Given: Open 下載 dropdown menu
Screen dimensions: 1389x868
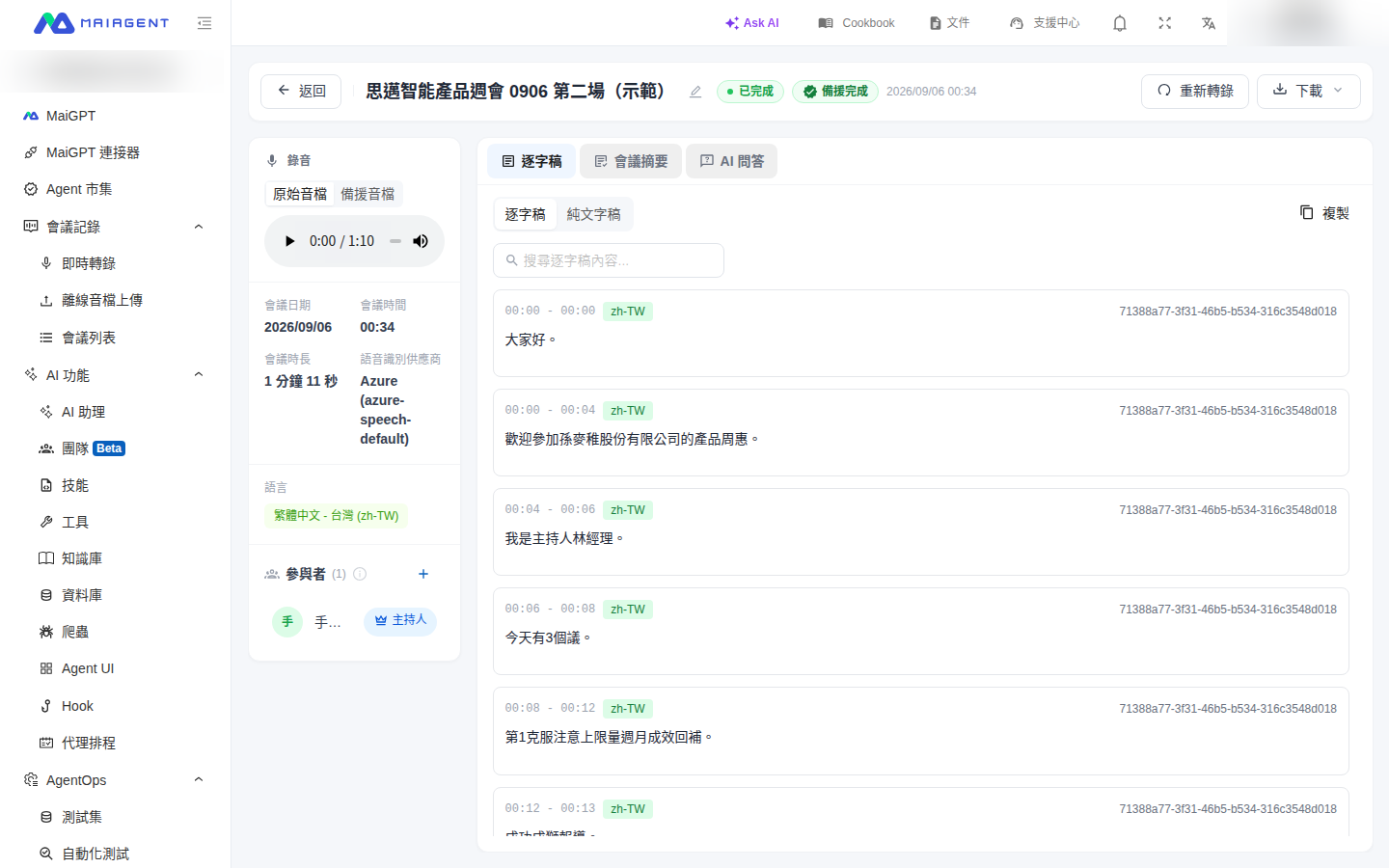Looking at the screenshot, I should click(x=1308, y=91).
